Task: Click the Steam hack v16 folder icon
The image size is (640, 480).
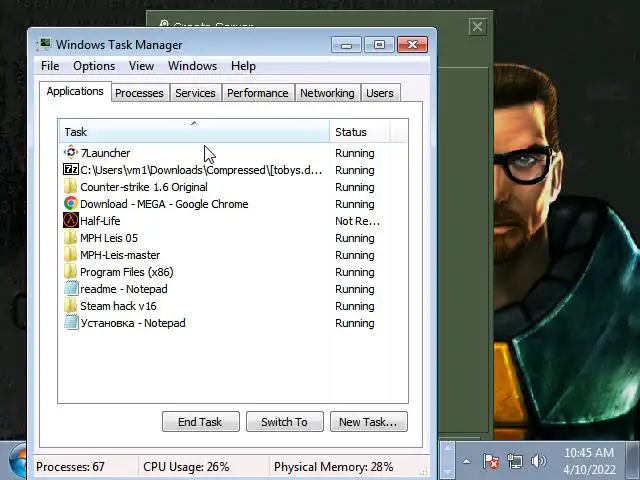Action: tap(71, 306)
